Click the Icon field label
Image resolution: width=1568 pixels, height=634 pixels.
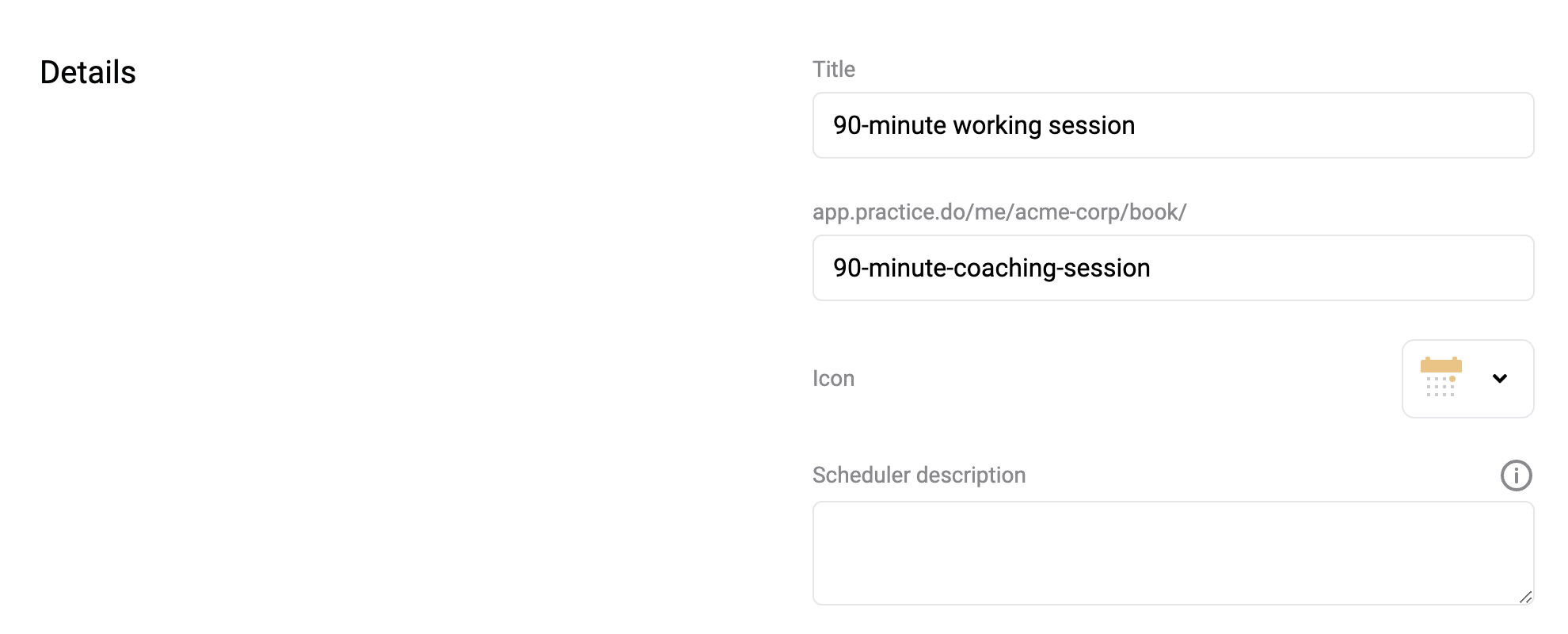(833, 378)
